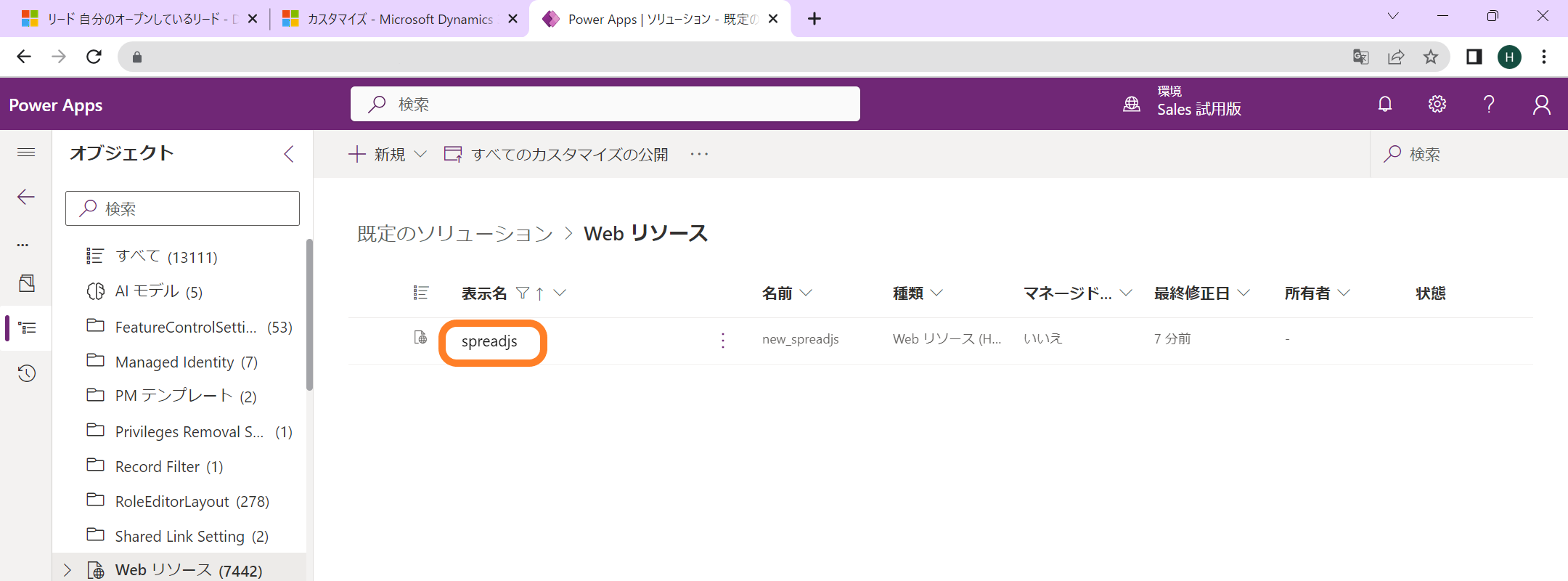The image size is (1568, 581).
Task: Open the left rail ellipsis menu
Action: click(23, 245)
